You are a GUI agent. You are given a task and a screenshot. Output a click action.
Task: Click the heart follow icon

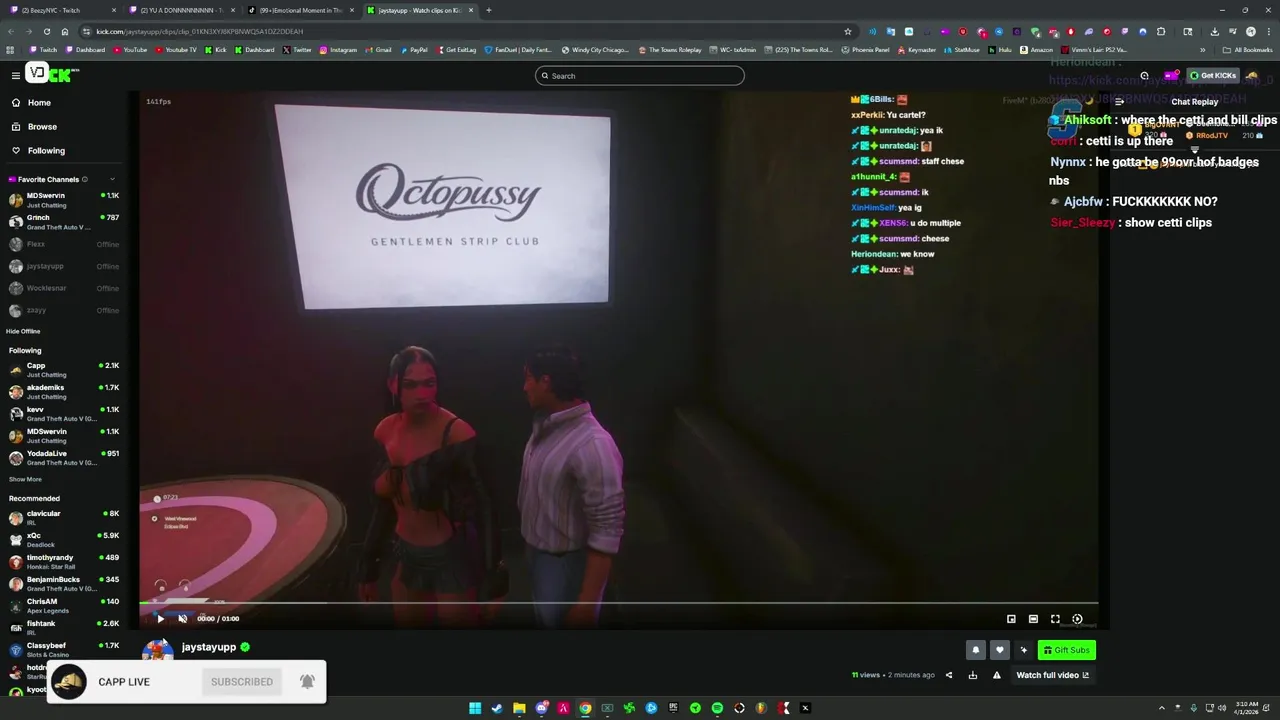click(999, 650)
